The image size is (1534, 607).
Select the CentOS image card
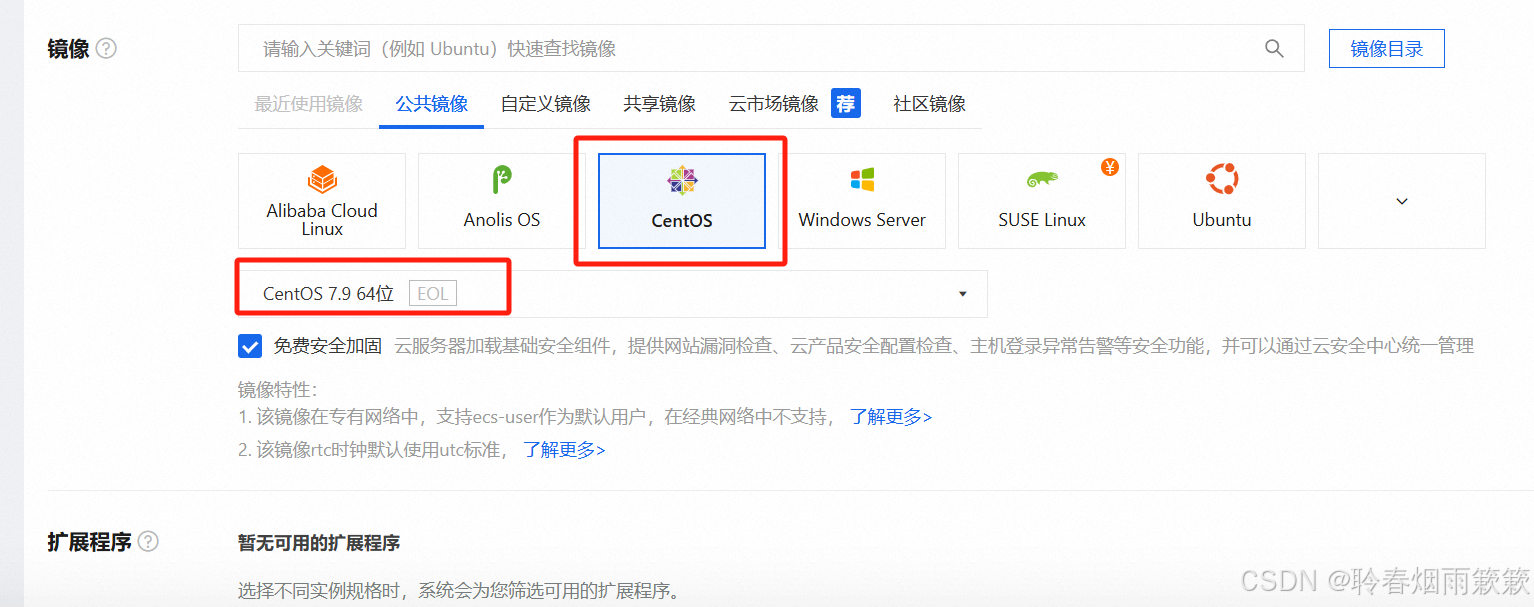pyautogui.click(x=682, y=201)
